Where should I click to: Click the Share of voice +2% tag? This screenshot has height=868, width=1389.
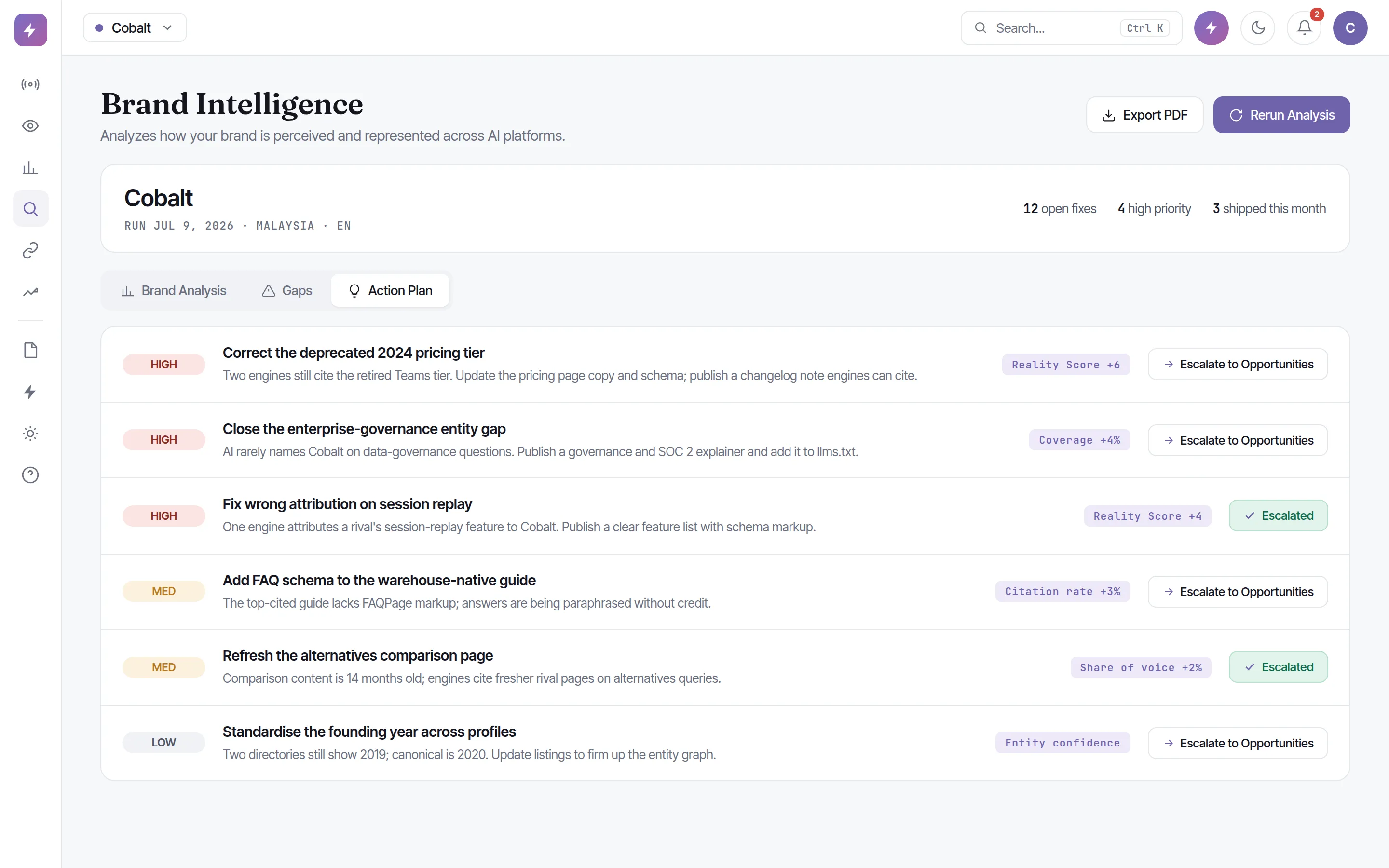(1141, 668)
